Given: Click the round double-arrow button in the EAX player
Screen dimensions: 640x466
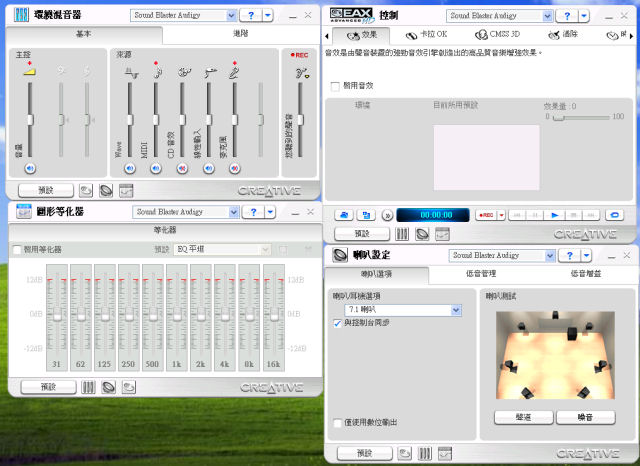Looking at the screenshot, I should click(387, 215).
